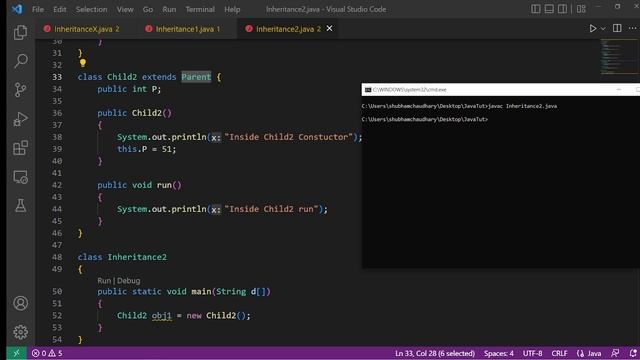Open the Explorer view in activity bar
Screen dimensions: 640x360
coord(20,33)
